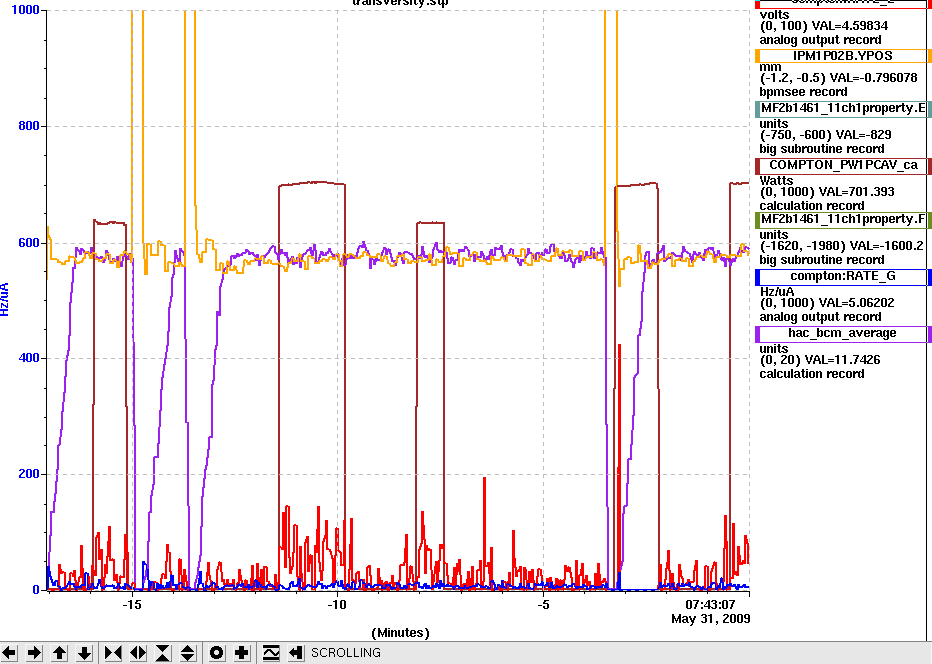
Task: Select the hac_bcm_average curve legend
Action: pos(843,333)
